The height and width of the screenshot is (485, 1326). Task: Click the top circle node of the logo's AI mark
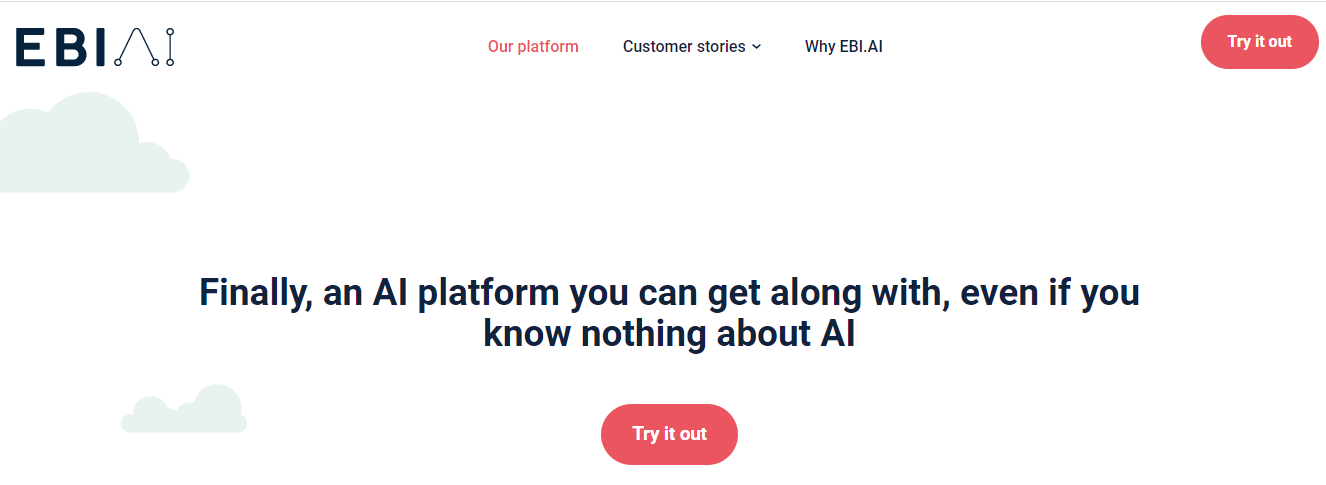(x=169, y=33)
